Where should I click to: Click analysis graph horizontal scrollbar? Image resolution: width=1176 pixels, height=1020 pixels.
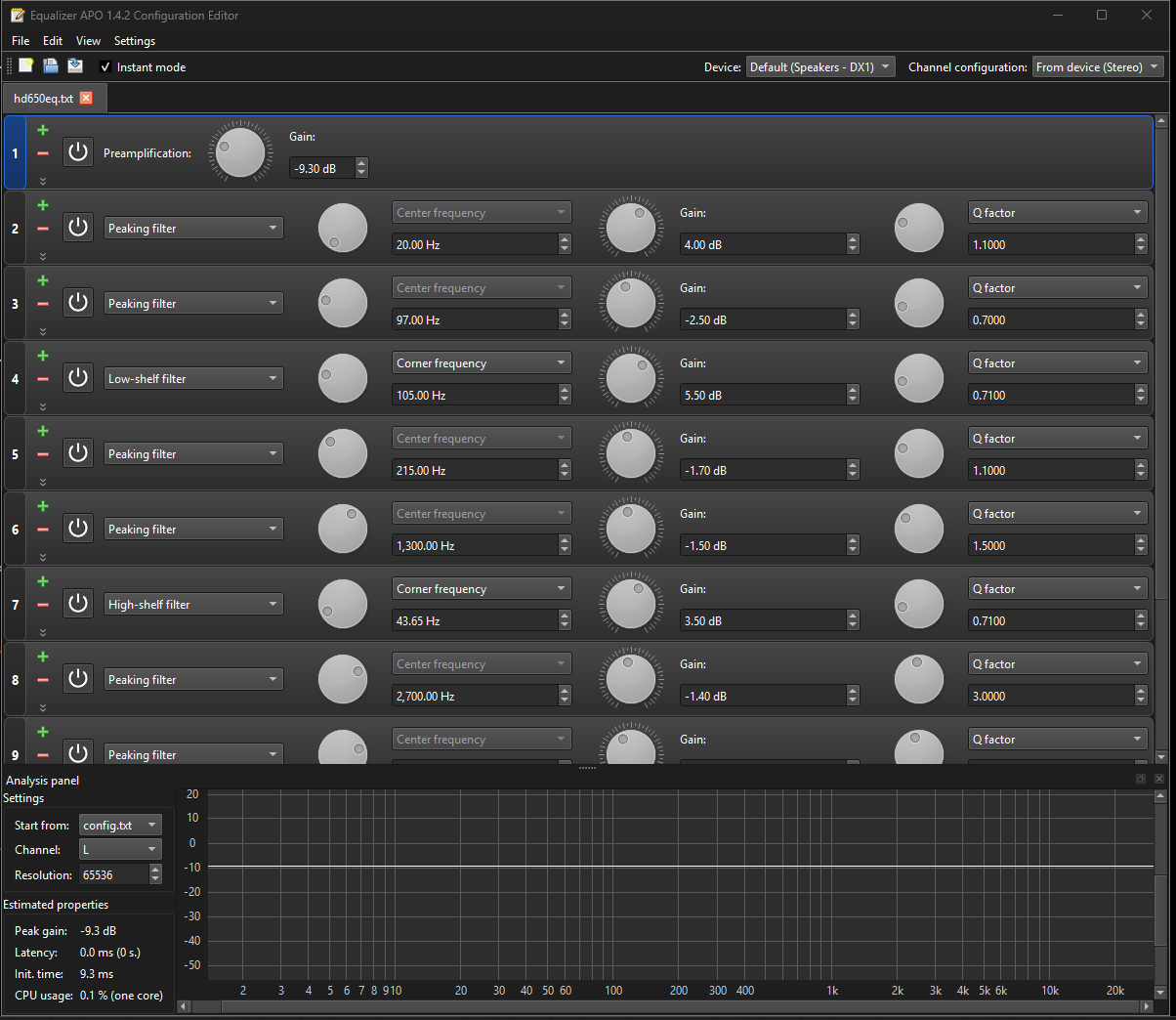tap(664, 1005)
